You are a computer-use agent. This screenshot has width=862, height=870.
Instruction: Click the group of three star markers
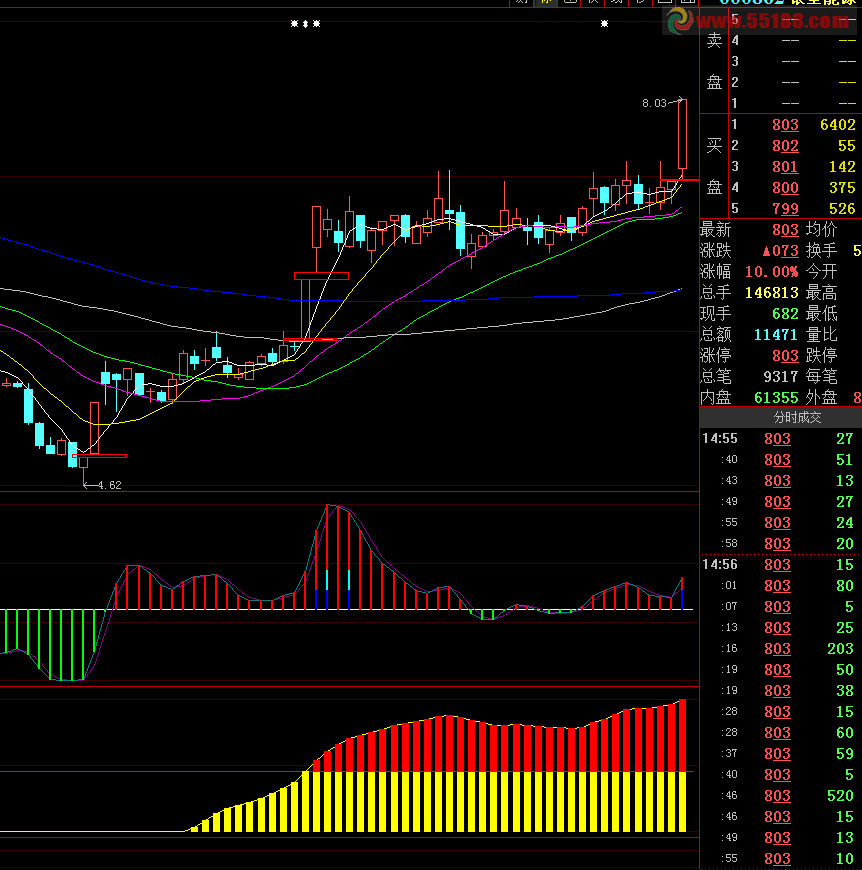(305, 23)
